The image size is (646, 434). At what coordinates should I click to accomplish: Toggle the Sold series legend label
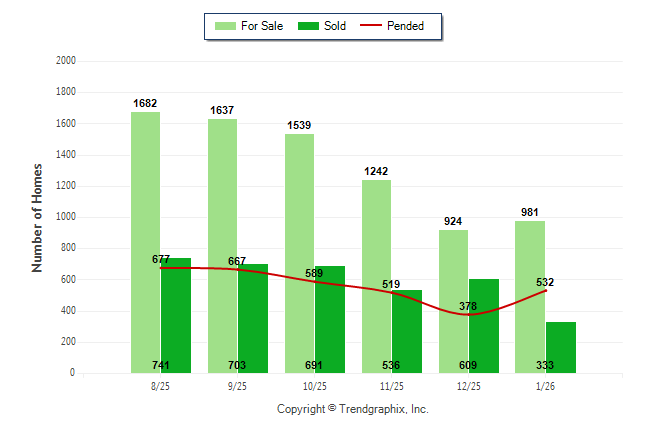click(x=335, y=26)
